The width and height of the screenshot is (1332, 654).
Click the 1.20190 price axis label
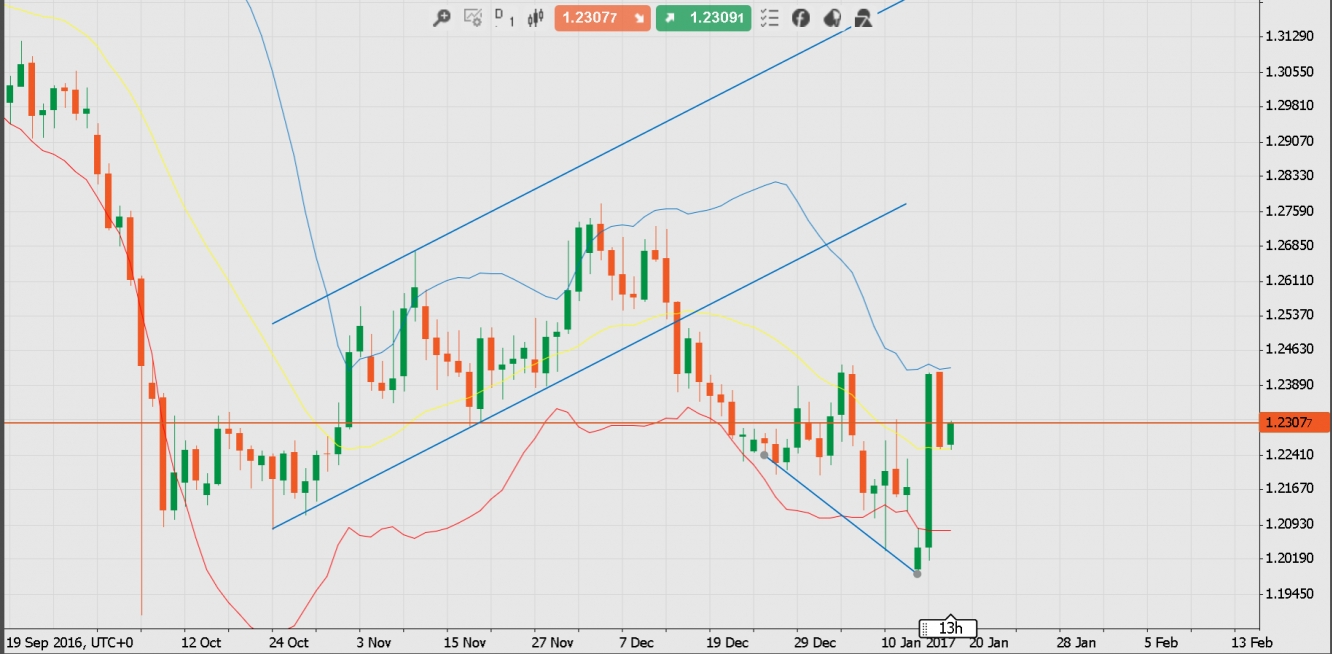point(1289,559)
